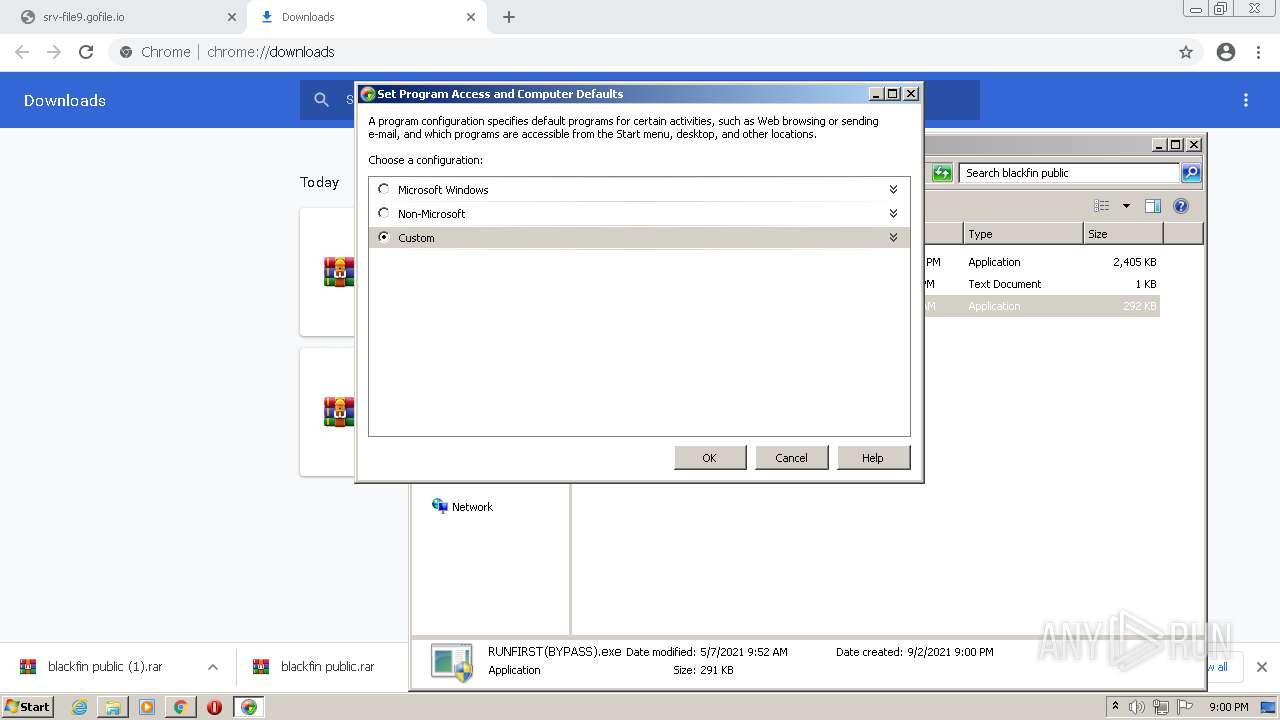
Task: Expand the Microsoft Windows configuration details
Action: [x=893, y=189]
